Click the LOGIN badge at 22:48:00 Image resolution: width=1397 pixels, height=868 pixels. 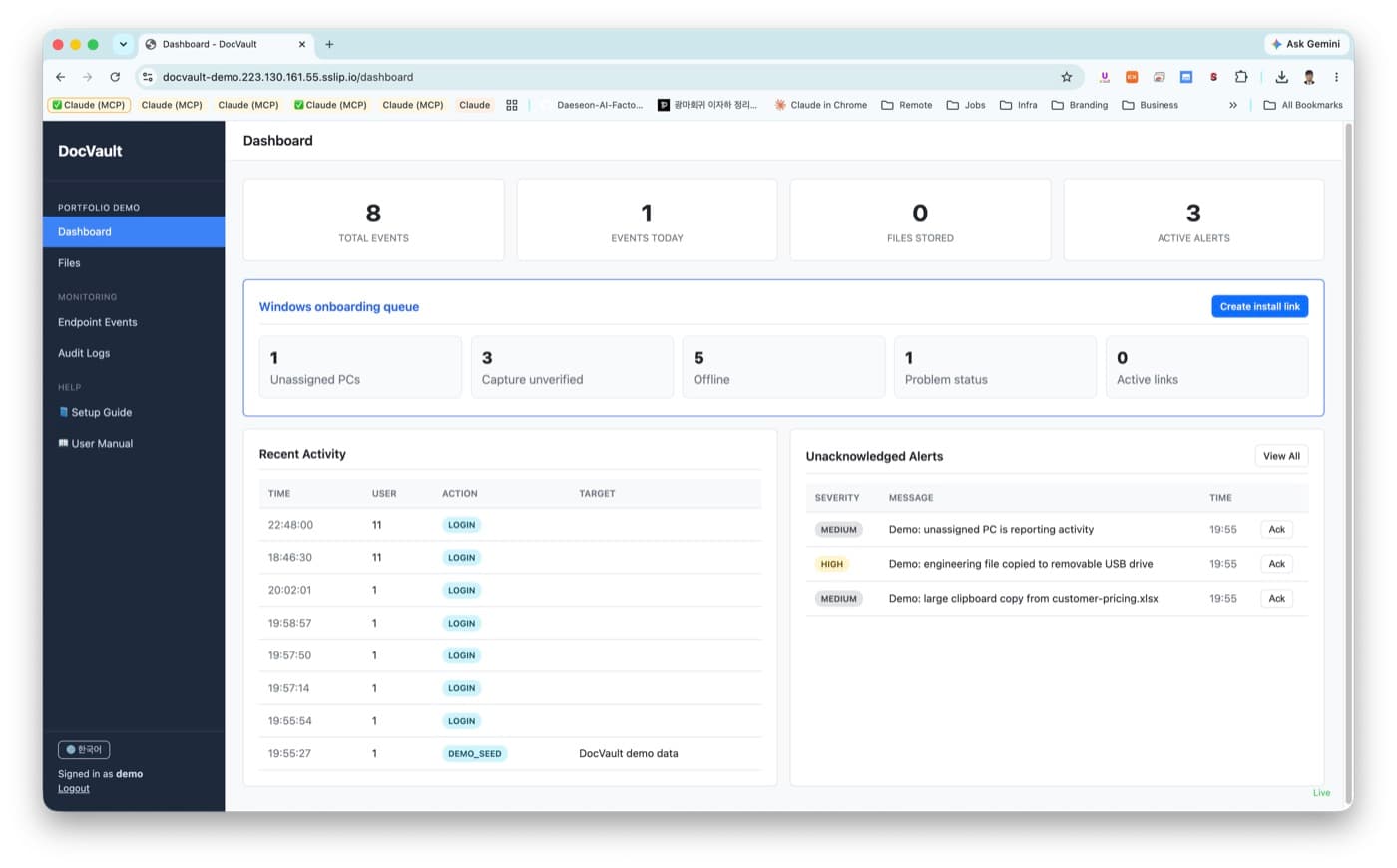tap(462, 525)
